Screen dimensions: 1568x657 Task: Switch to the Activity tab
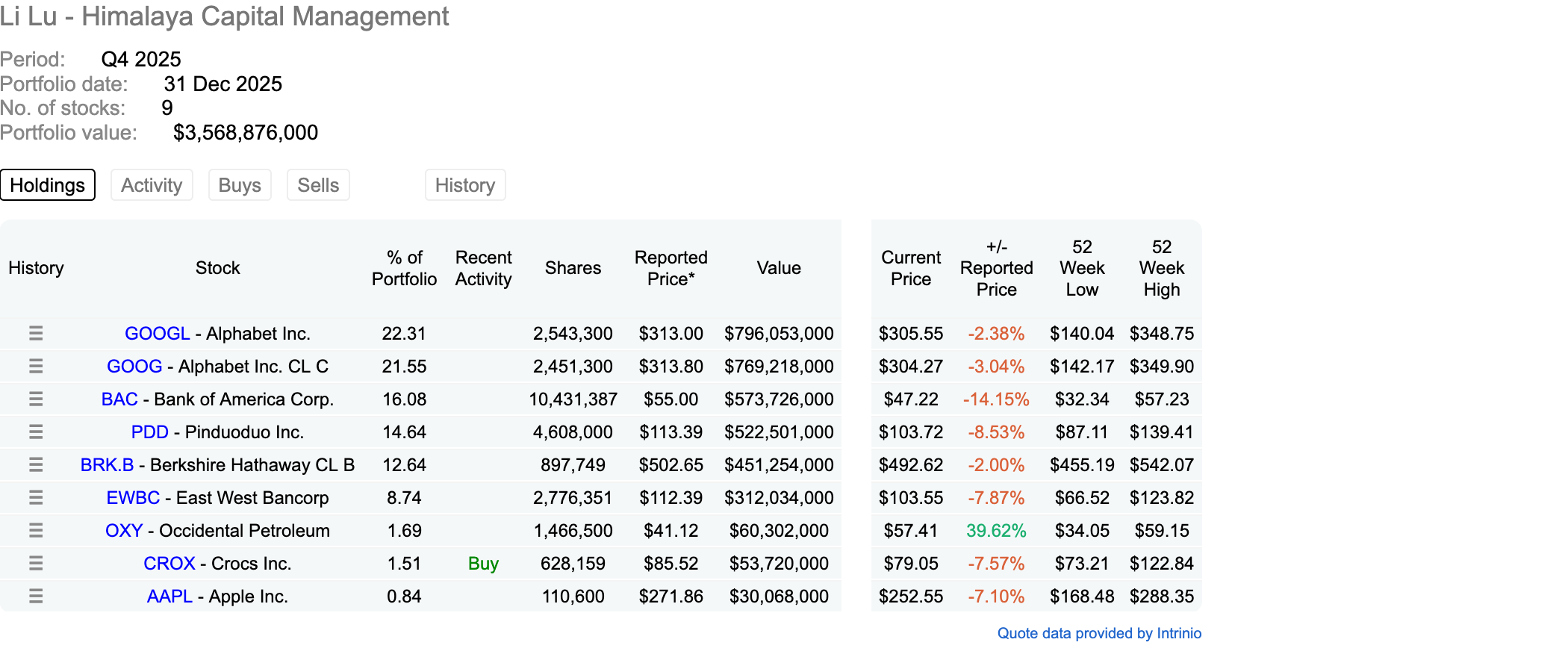(152, 185)
